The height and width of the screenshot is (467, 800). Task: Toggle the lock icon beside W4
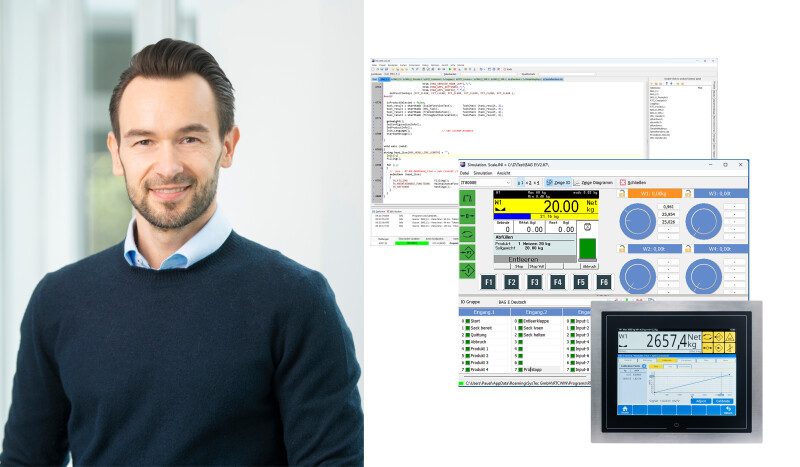(687, 249)
